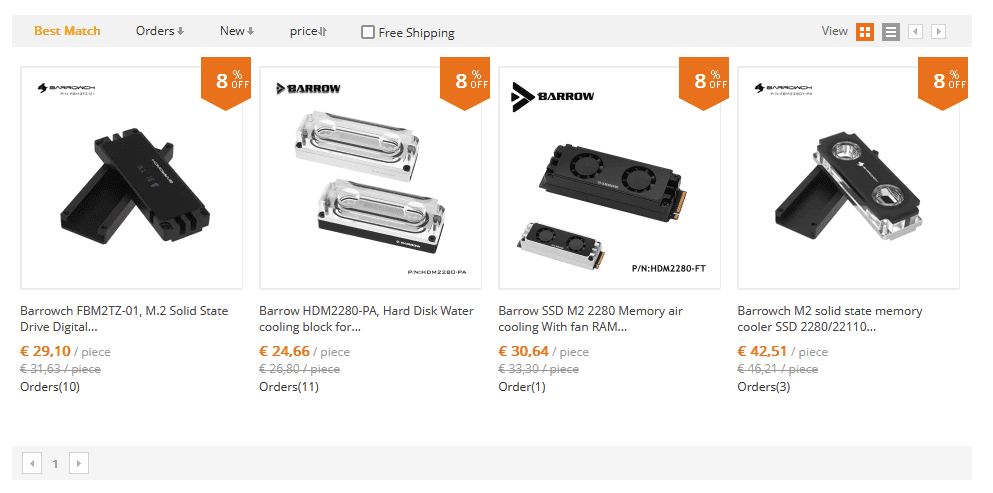Click HDM2280-PA water block product image
The height and width of the screenshot is (493, 993).
pyautogui.click(x=370, y=178)
